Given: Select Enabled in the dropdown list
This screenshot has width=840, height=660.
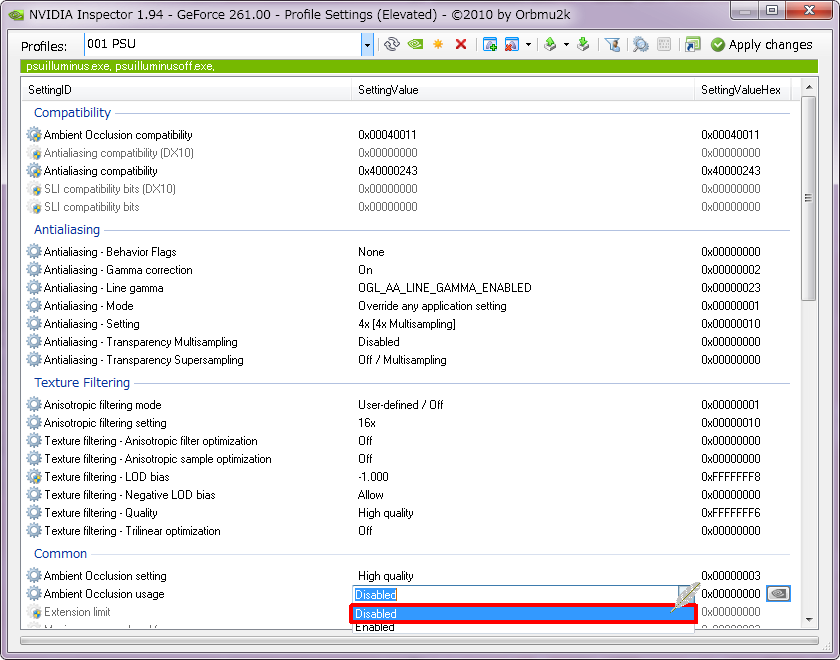Looking at the screenshot, I should coord(523,627).
